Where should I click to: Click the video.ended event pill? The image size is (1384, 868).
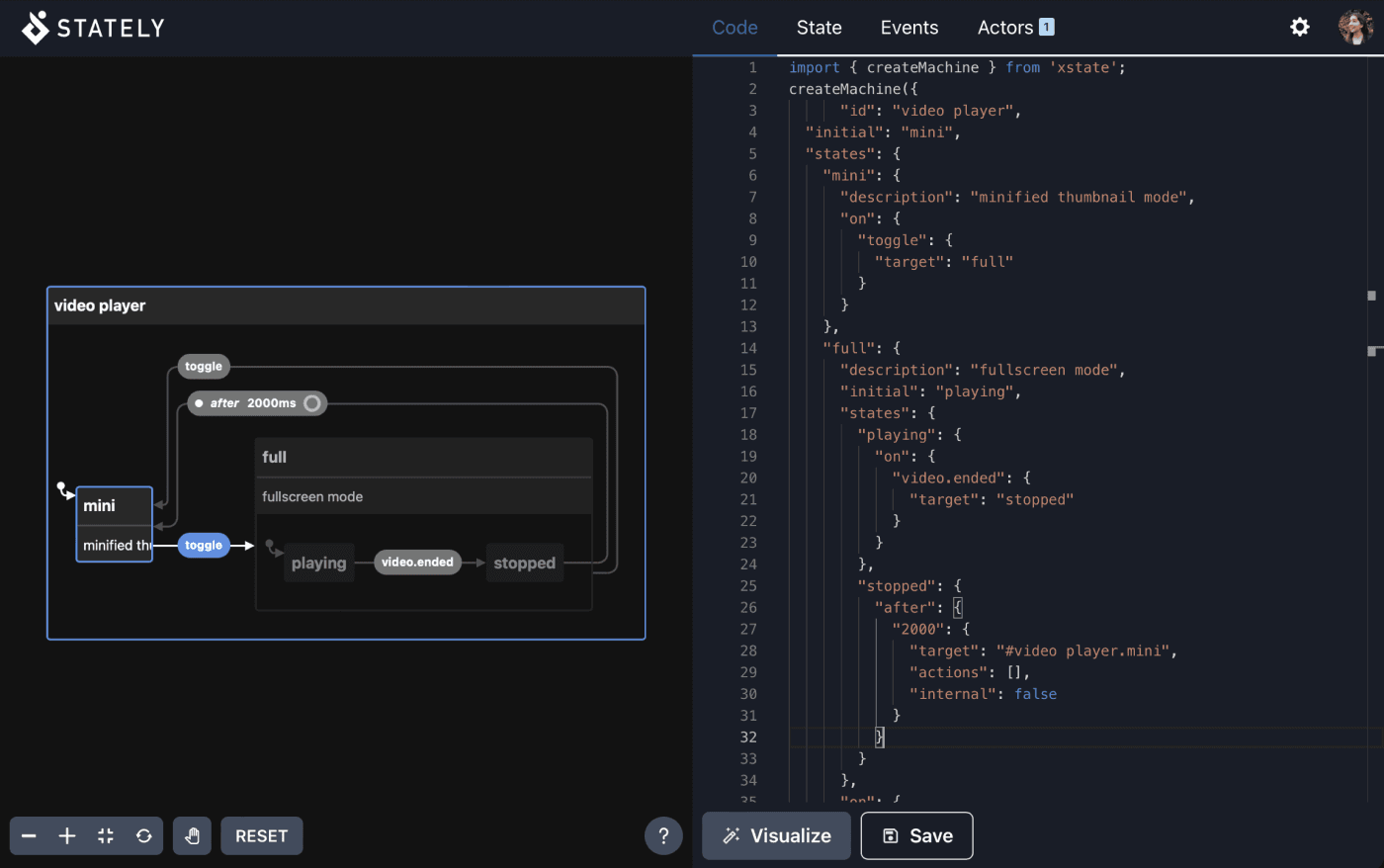click(x=417, y=562)
